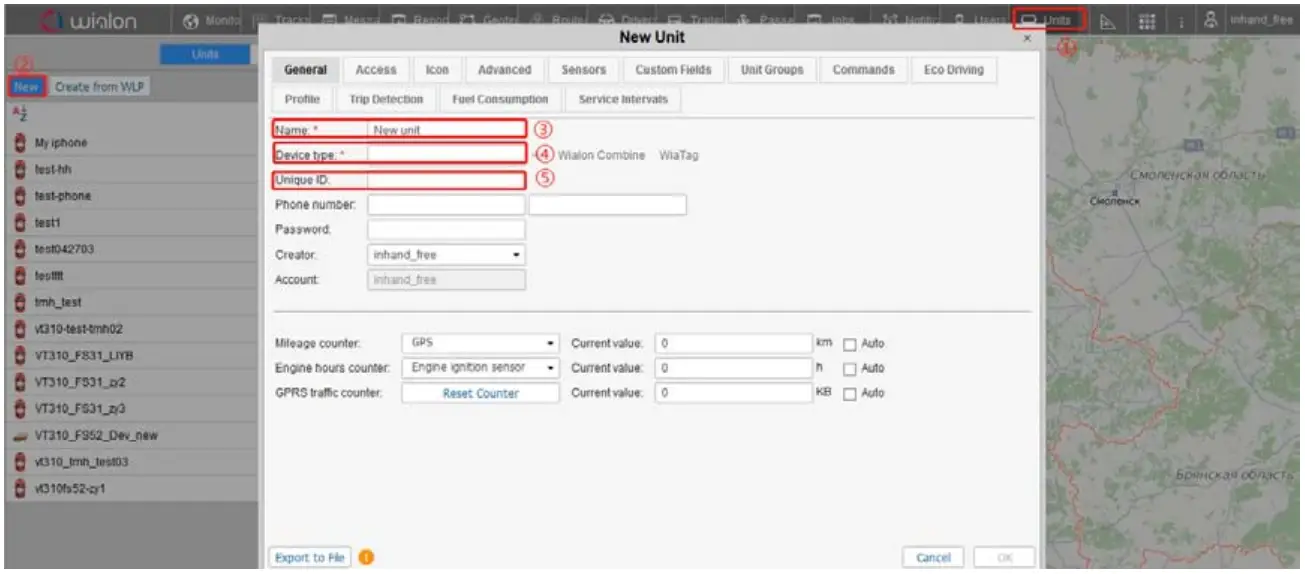1305x574 pixels.
Task: Enable Auto for engine hours counter
Action: [x=849, y=369]
